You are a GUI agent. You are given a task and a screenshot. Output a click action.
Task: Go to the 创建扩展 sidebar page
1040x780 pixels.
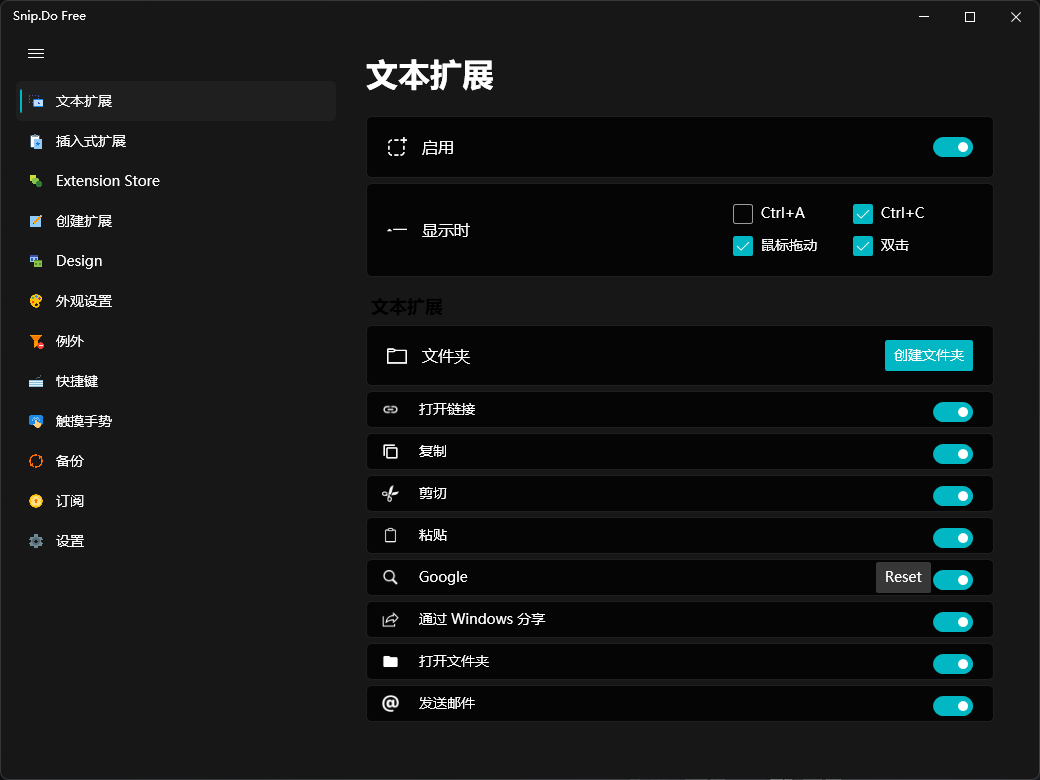pyautogui.click(x=84, y=221)
